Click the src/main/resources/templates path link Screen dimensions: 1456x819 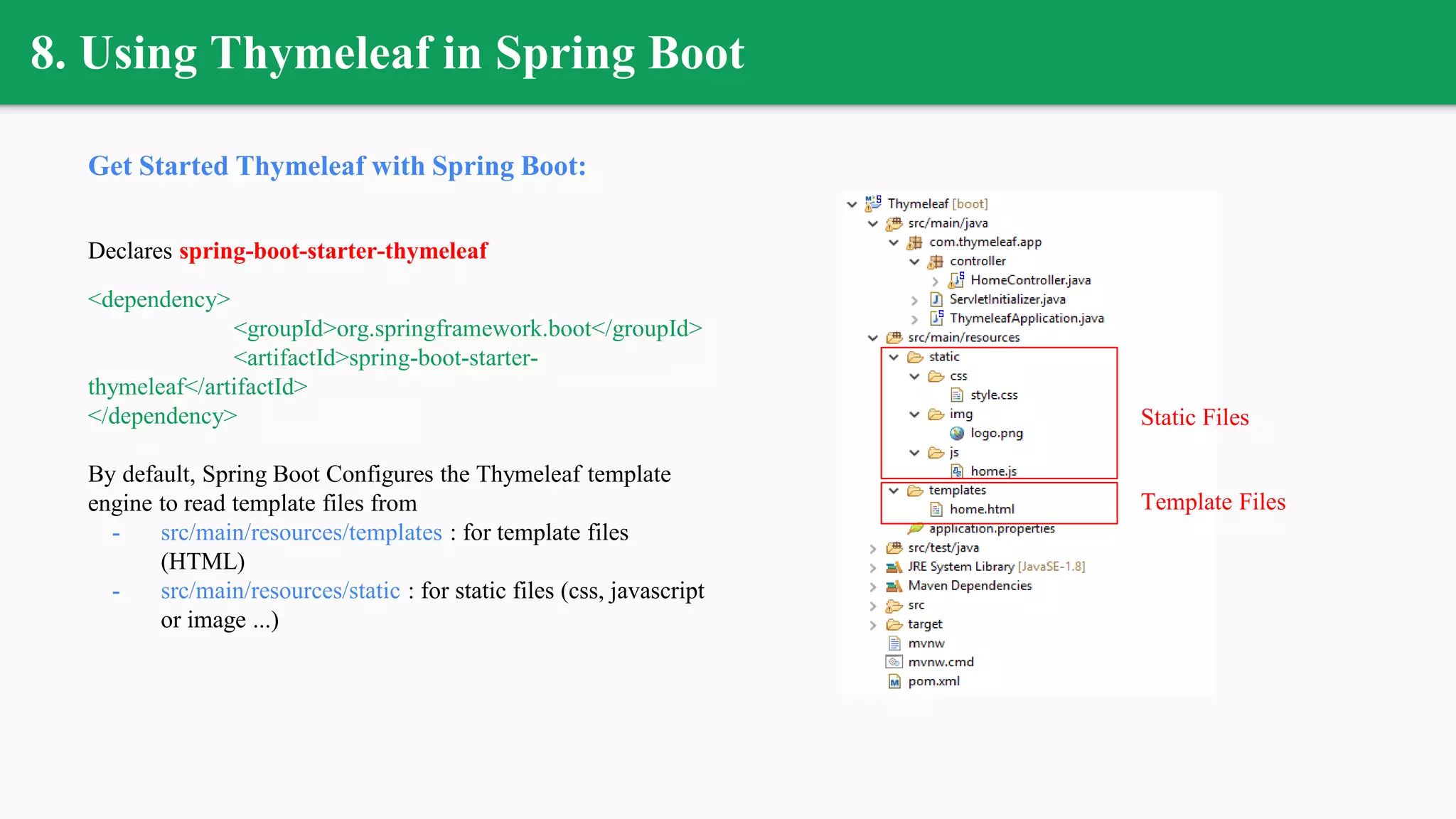[301, 532]
